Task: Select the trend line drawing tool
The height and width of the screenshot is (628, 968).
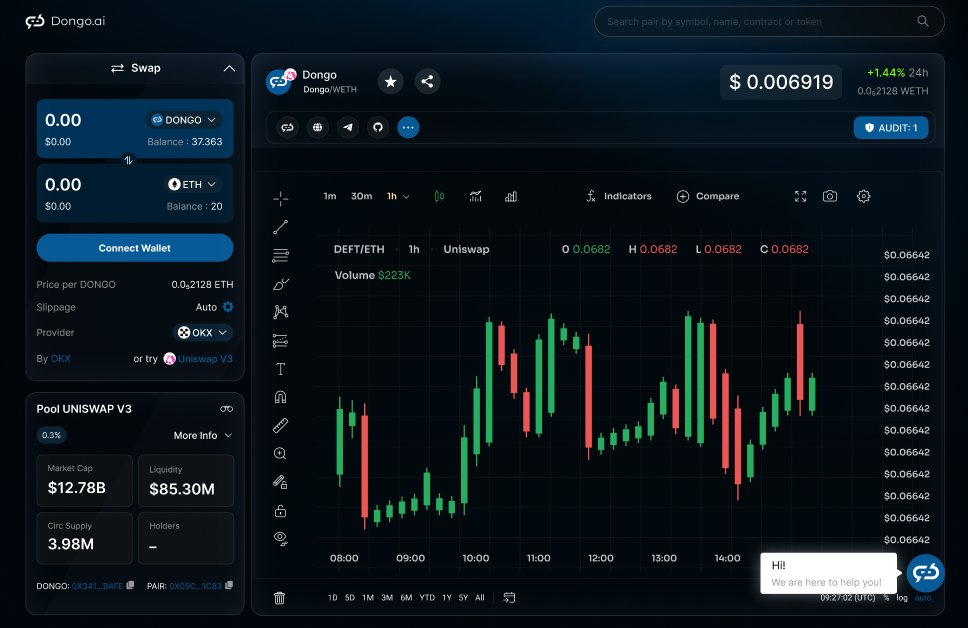Action: pos(280,227)
